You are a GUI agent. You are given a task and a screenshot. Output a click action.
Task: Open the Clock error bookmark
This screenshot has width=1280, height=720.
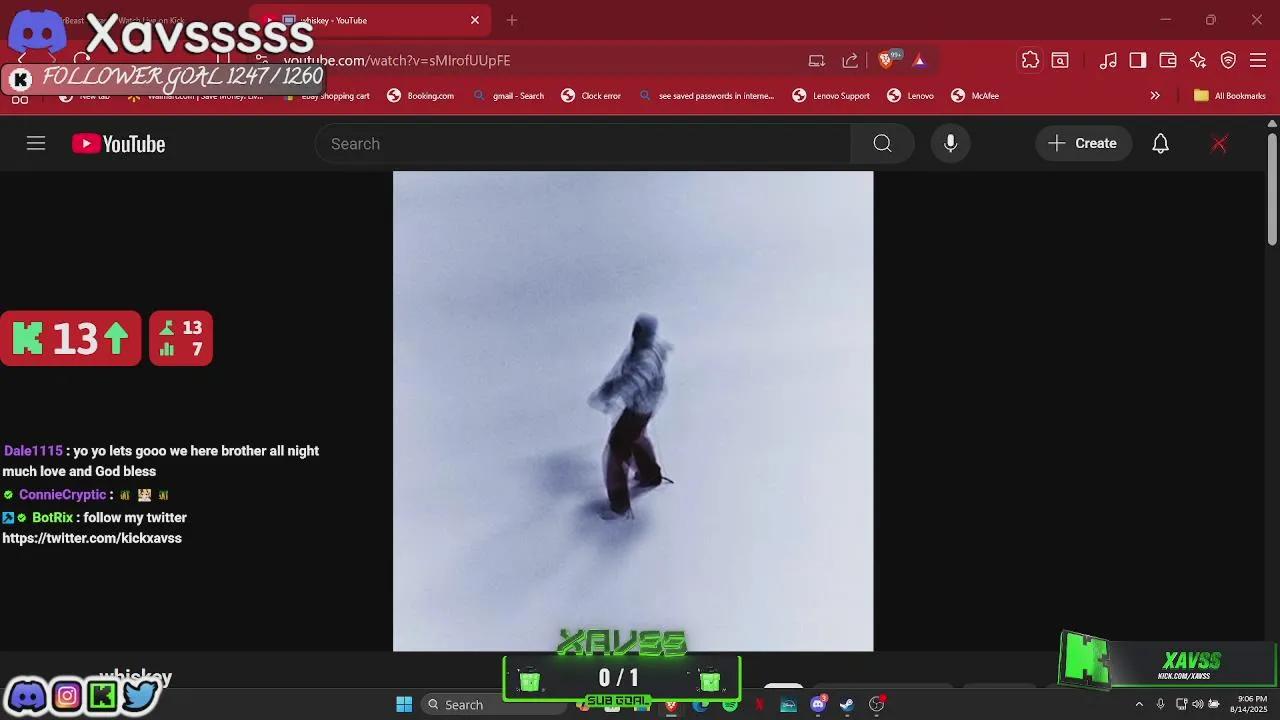(591, 96)
